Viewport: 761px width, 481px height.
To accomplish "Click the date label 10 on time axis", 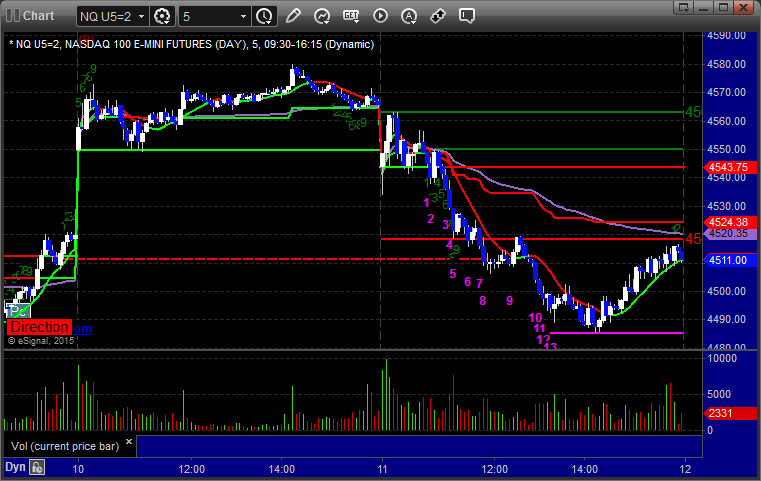I will tap(78, 469).
